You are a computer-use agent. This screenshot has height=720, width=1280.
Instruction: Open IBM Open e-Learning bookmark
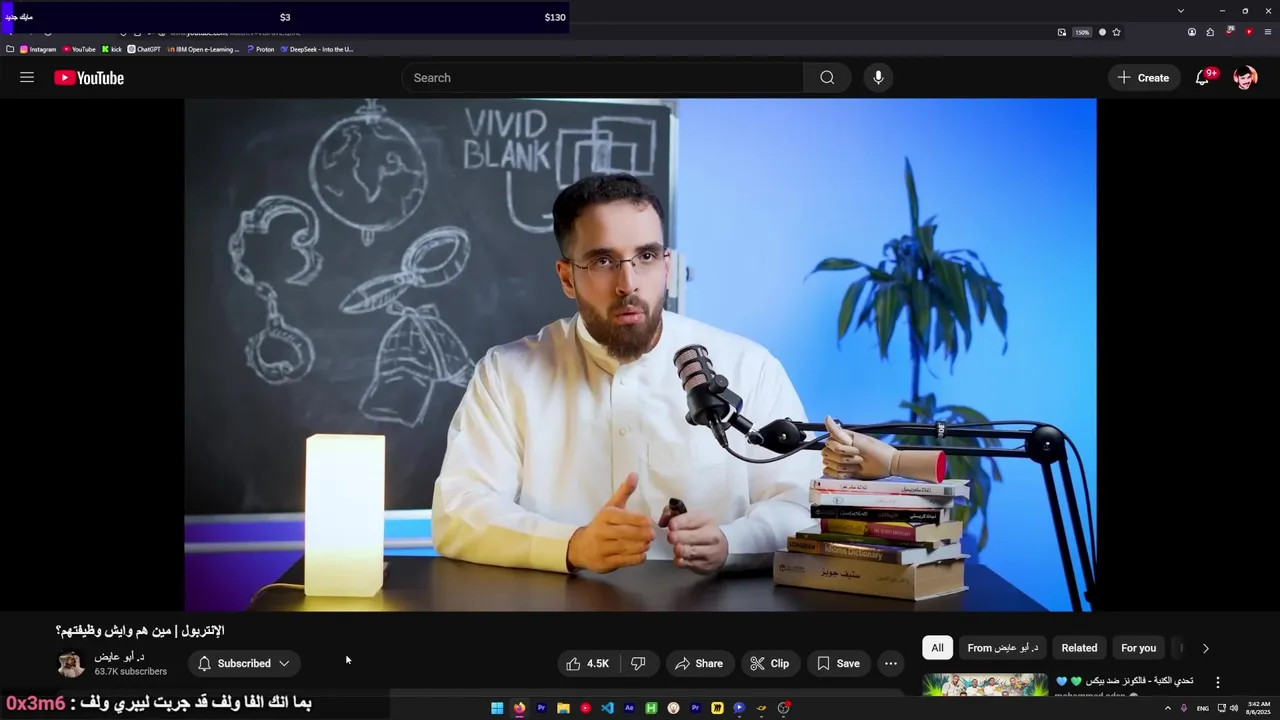pos(204,49)
